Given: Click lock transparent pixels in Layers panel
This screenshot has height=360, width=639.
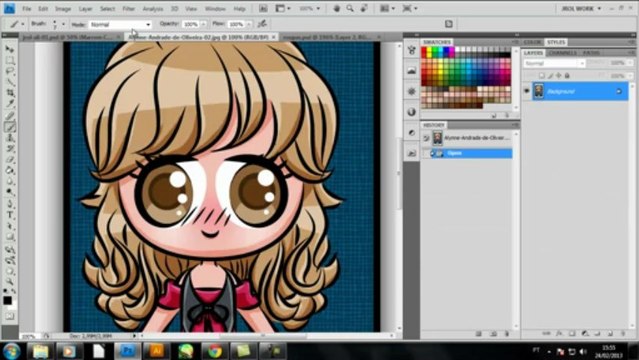Looking at the screenshot, I should (x=542, y=75).
